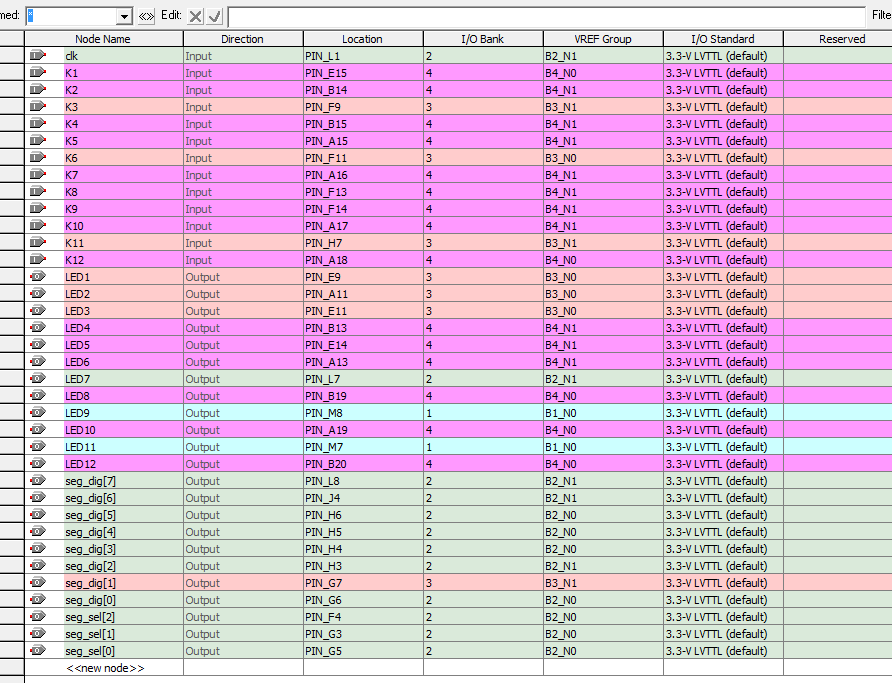Screen dimensions: 892x683
Task: Select the PIN_H6 location cell
Action: 363,515
